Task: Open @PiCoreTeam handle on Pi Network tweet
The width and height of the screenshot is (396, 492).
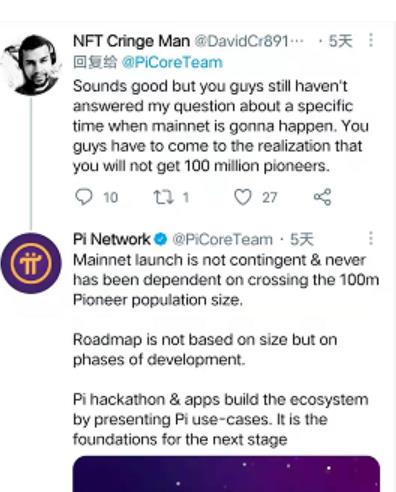Action: 222,239
